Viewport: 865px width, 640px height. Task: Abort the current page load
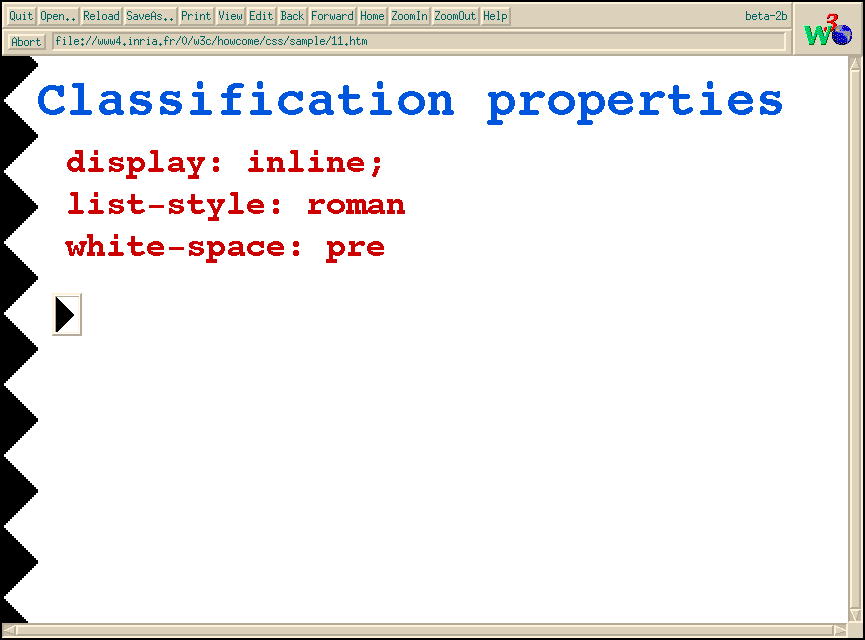pyautogui.click(x=26, y=42)
